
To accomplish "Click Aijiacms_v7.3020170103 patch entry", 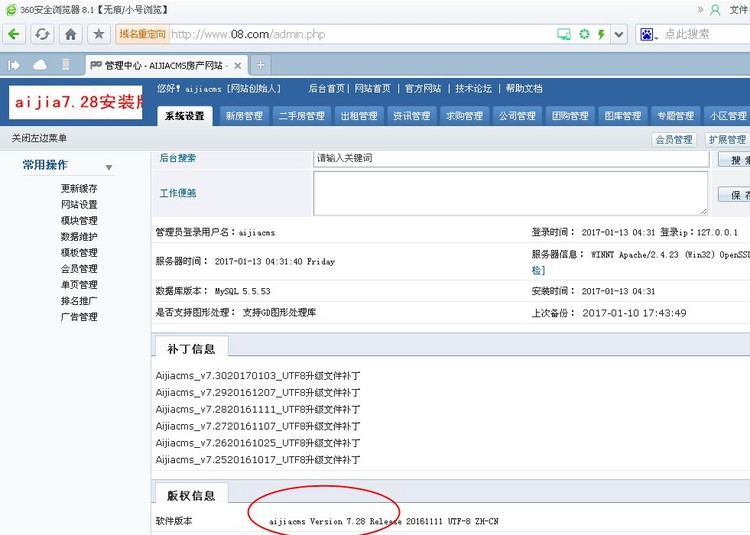I will [x=257, y=376].
